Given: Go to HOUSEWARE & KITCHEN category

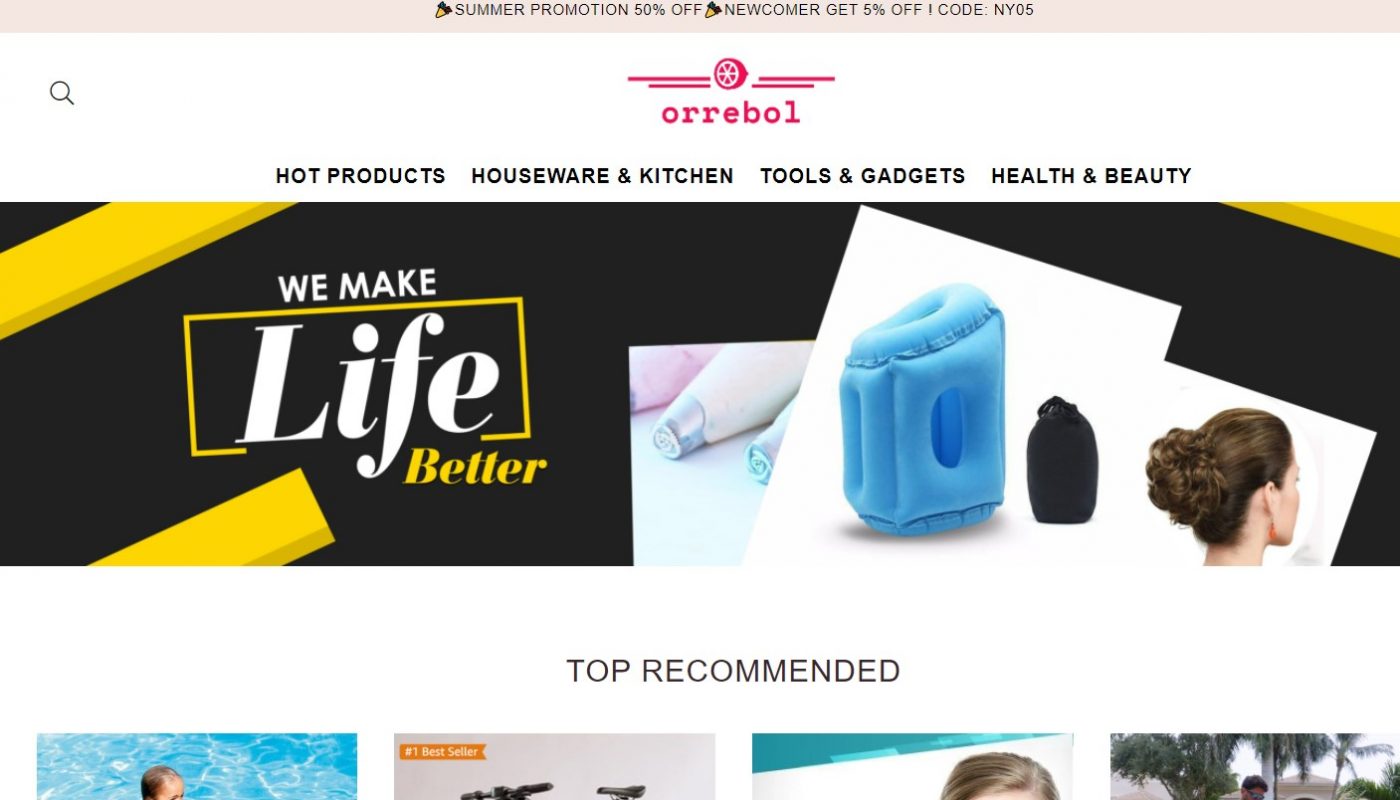Looking at the screenshot, I should 603,176.
